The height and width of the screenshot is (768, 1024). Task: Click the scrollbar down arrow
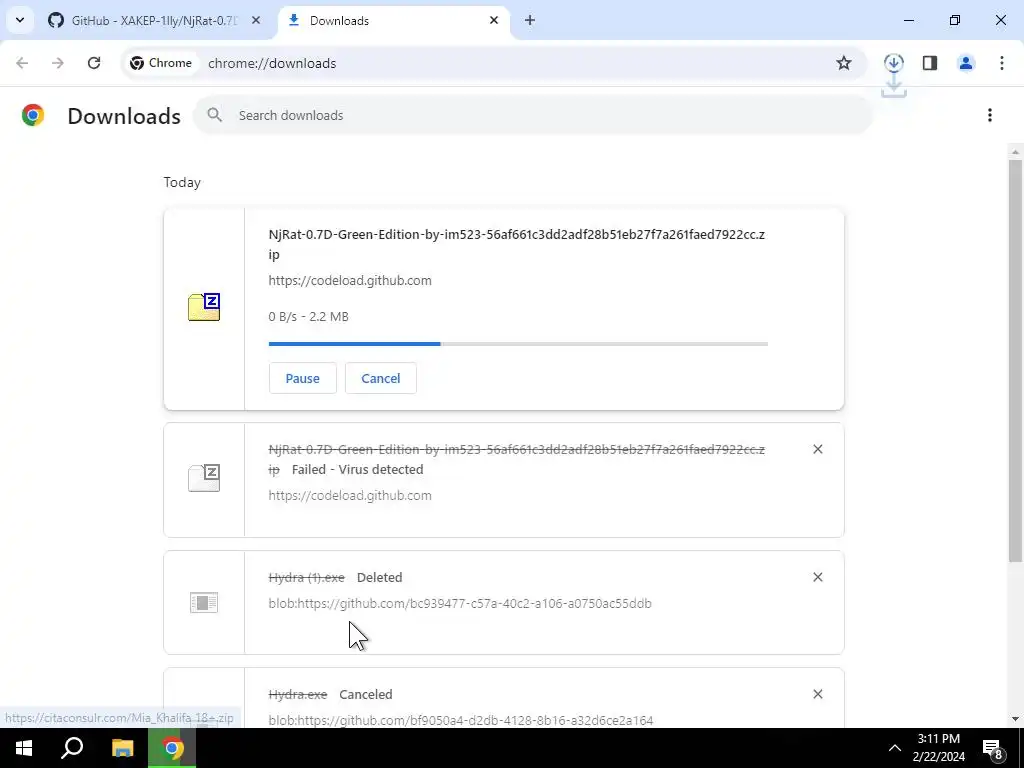tap(1015, 719)
